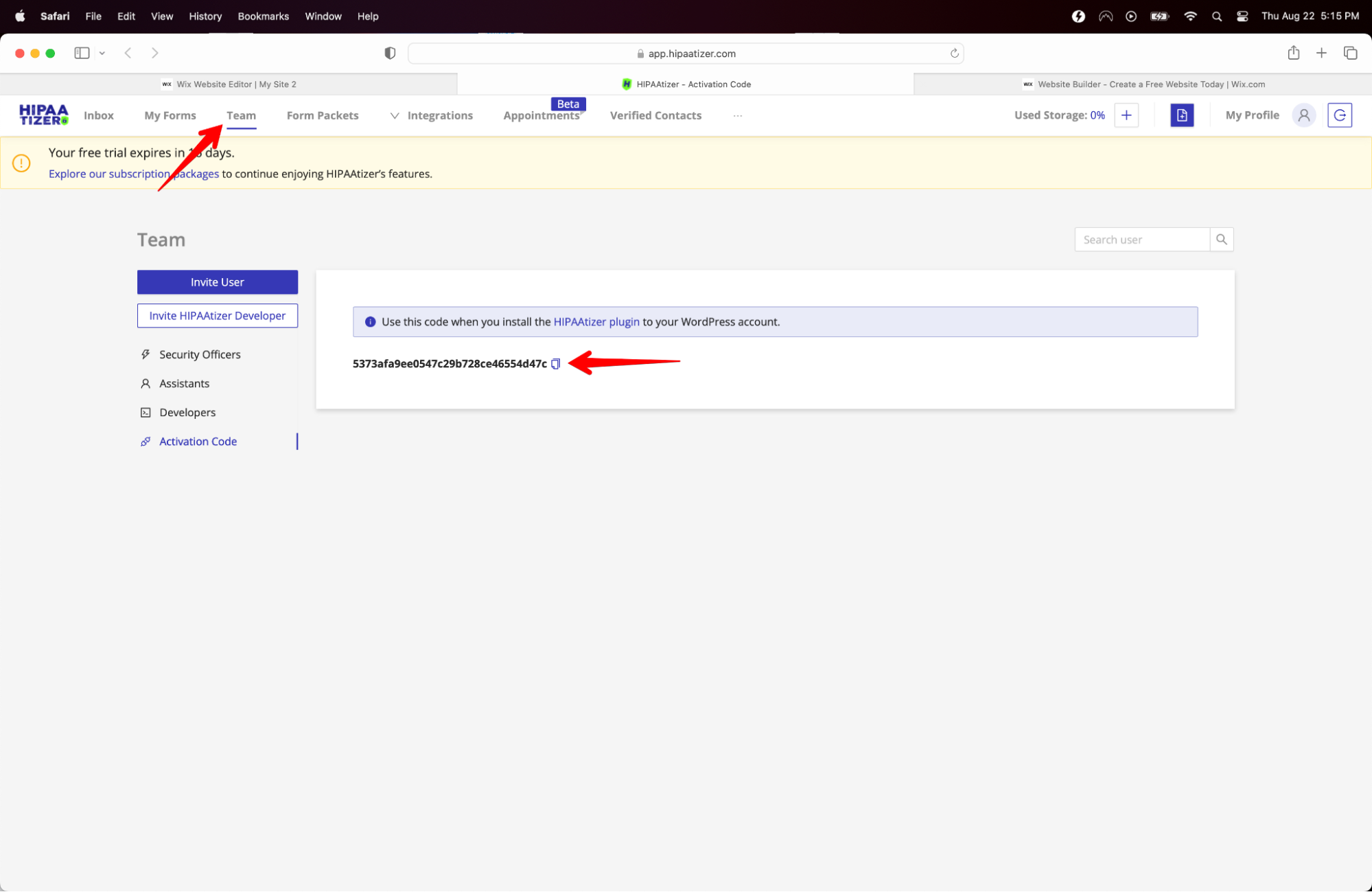Click the Invite User button
Viewport: 1372px width, 892px height.
click(x=217, y=282)
